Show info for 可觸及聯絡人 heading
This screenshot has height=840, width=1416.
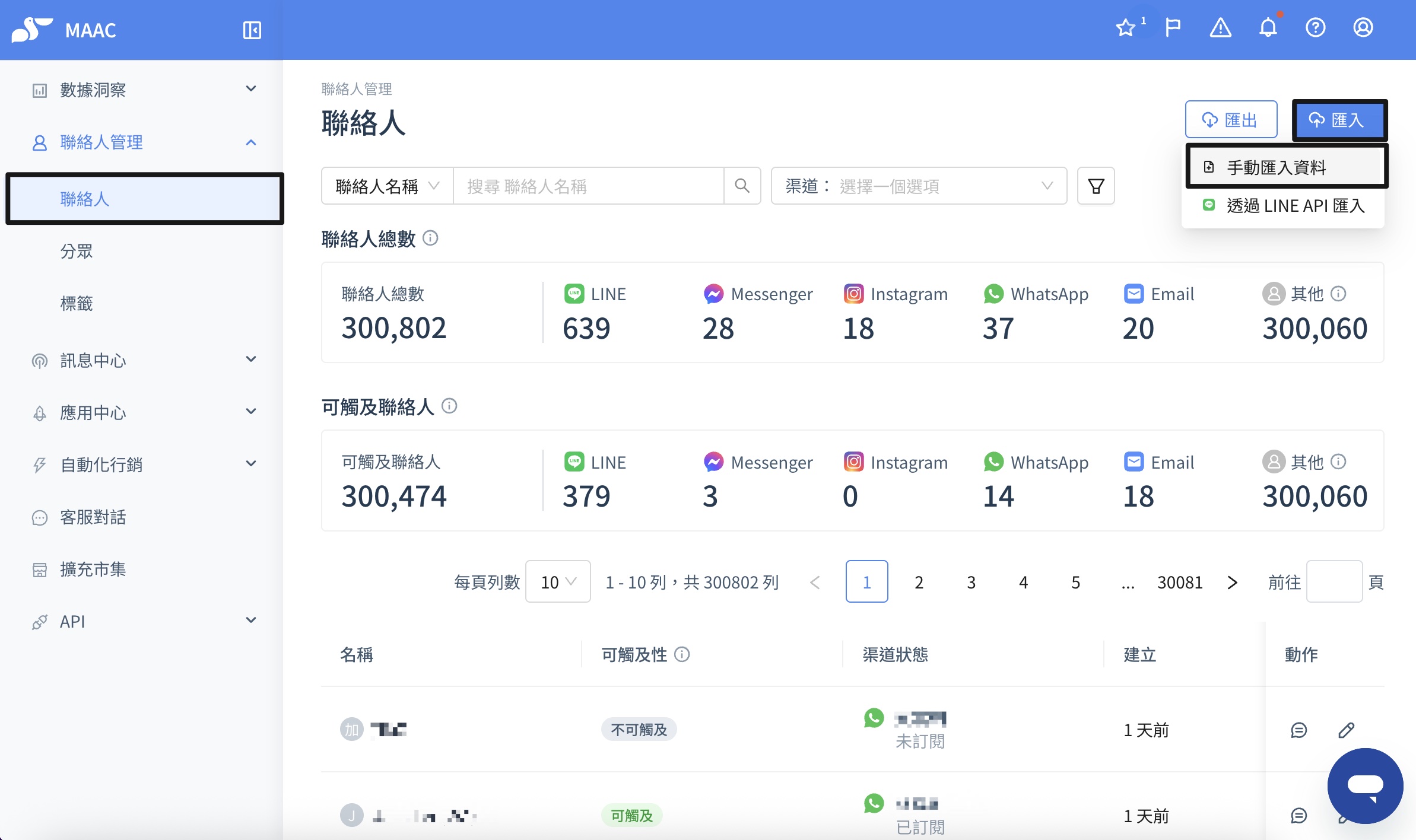pyautogui.click(x=449, y=406)
